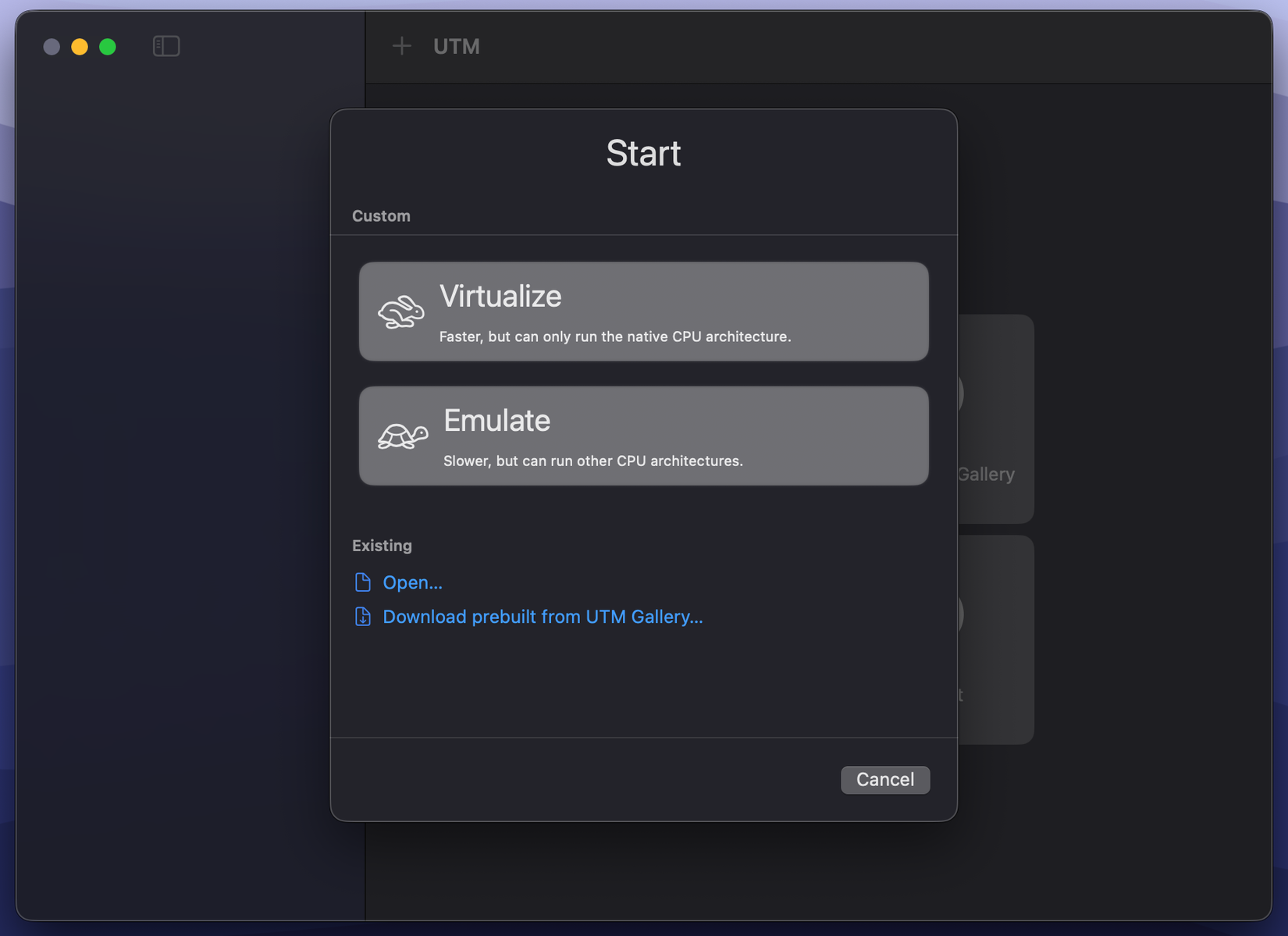Create a new virtual machine with the plus icon
The width and height of the screenshot is (1288, 936).
pos(401,46)
